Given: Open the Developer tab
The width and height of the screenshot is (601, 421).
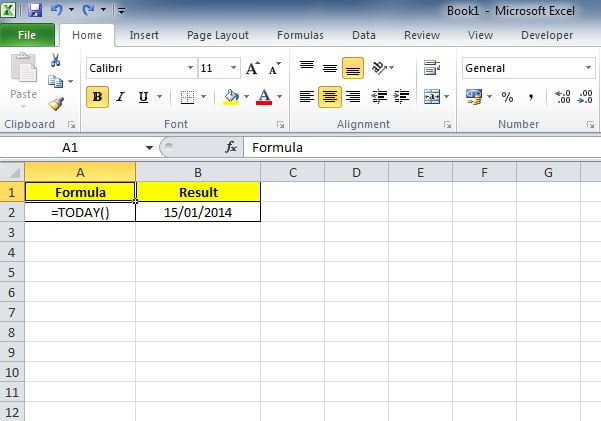Looking at the screenshot, I should (547, 35).
